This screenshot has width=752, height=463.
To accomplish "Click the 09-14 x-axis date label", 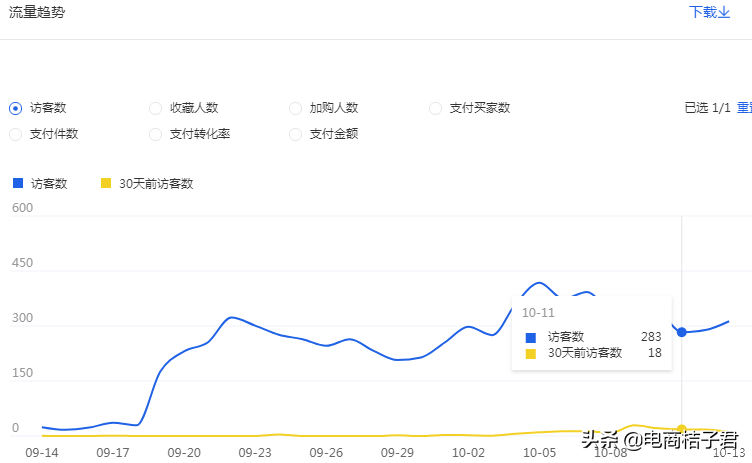I will tap(42, 452).
